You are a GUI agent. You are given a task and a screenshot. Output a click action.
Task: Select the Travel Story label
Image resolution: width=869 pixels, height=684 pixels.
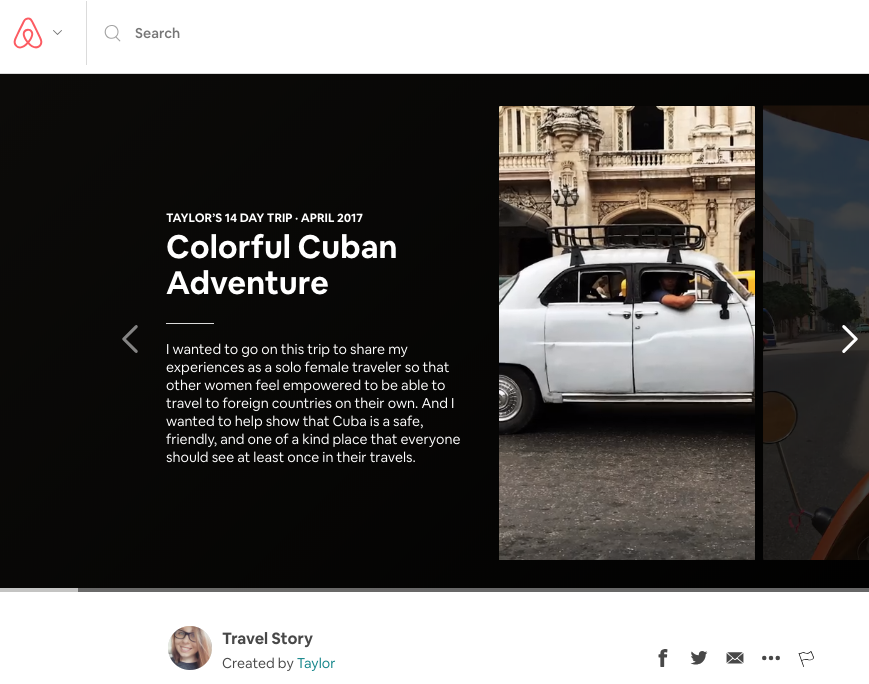(x=267, y=638)
